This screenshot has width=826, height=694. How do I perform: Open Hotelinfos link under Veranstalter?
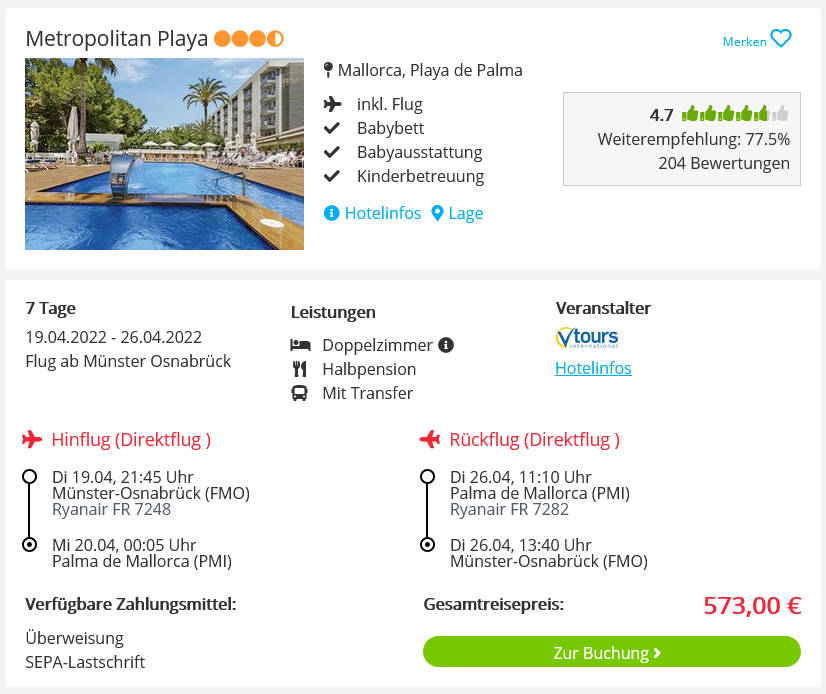593,368
